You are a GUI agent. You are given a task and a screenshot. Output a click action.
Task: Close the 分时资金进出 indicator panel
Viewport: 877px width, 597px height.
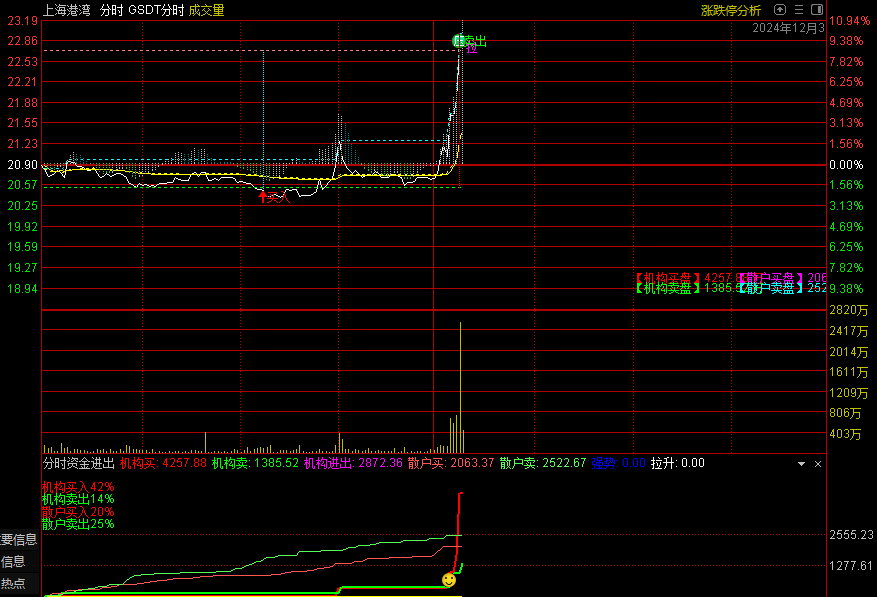(817, 464)
